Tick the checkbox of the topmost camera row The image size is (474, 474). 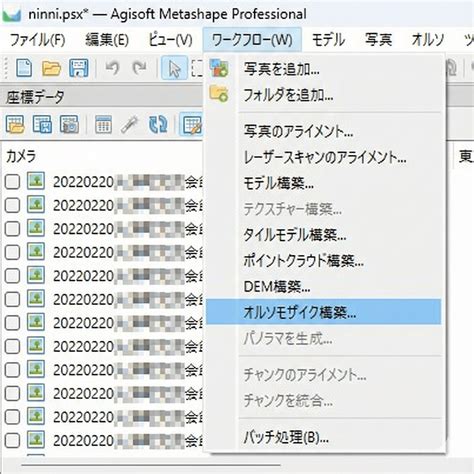[x=12, y=182]
